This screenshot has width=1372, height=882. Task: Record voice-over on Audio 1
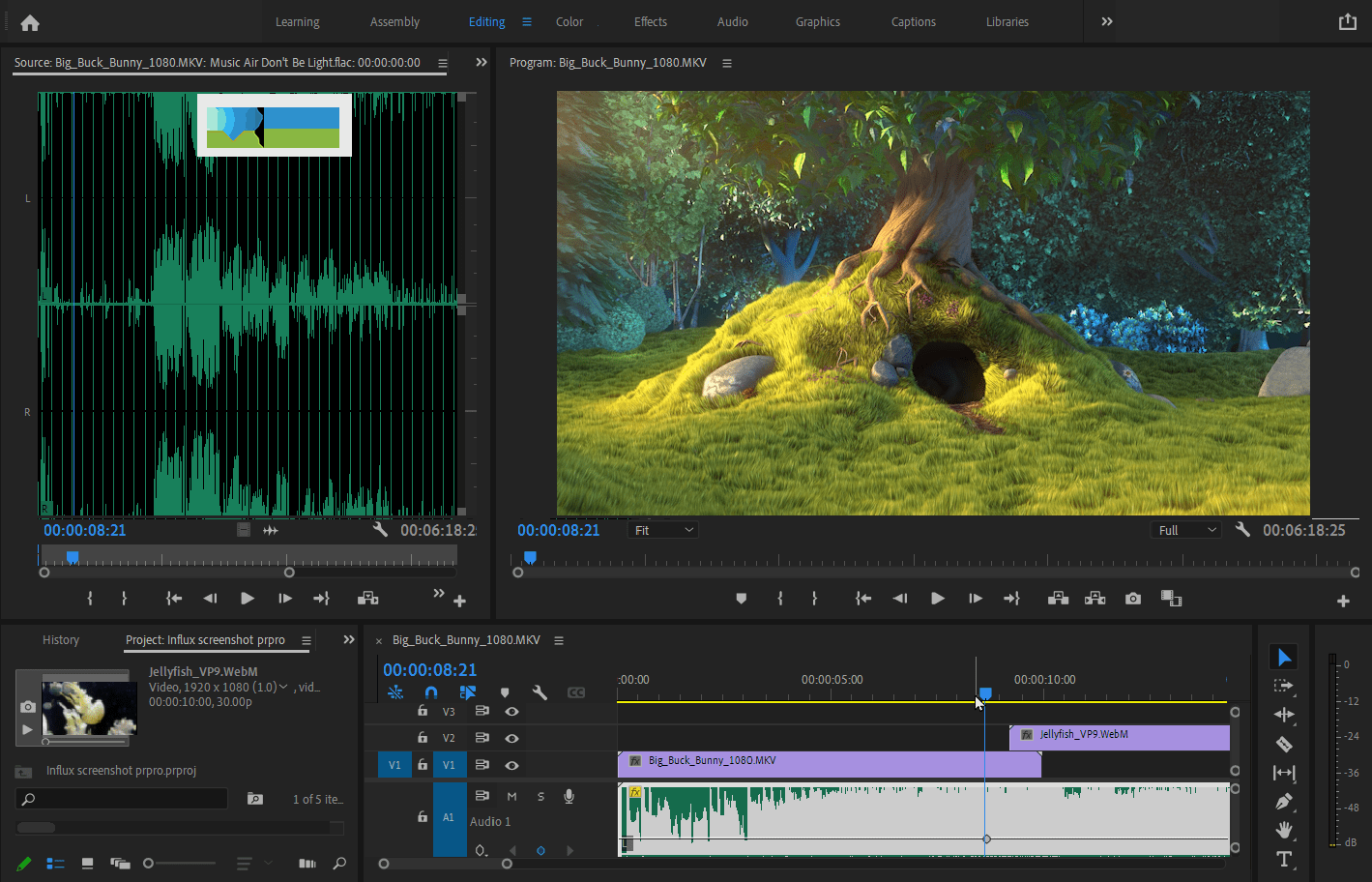[x=569, y=796]
